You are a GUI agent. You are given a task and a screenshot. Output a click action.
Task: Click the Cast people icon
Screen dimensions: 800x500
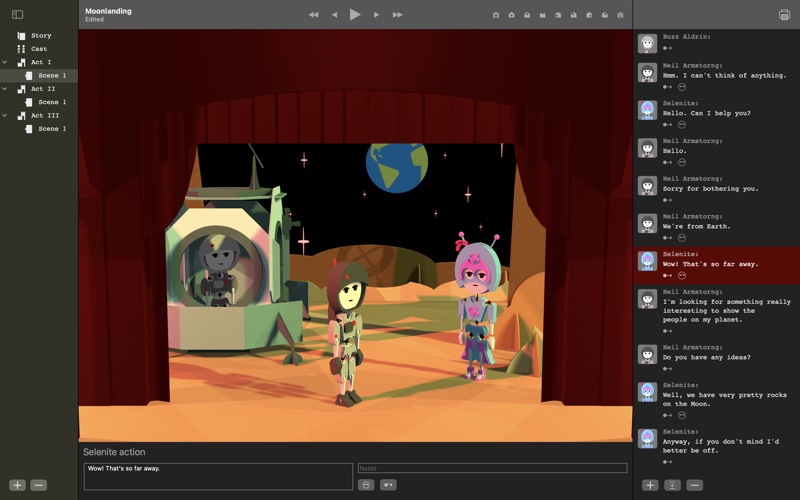21,49
